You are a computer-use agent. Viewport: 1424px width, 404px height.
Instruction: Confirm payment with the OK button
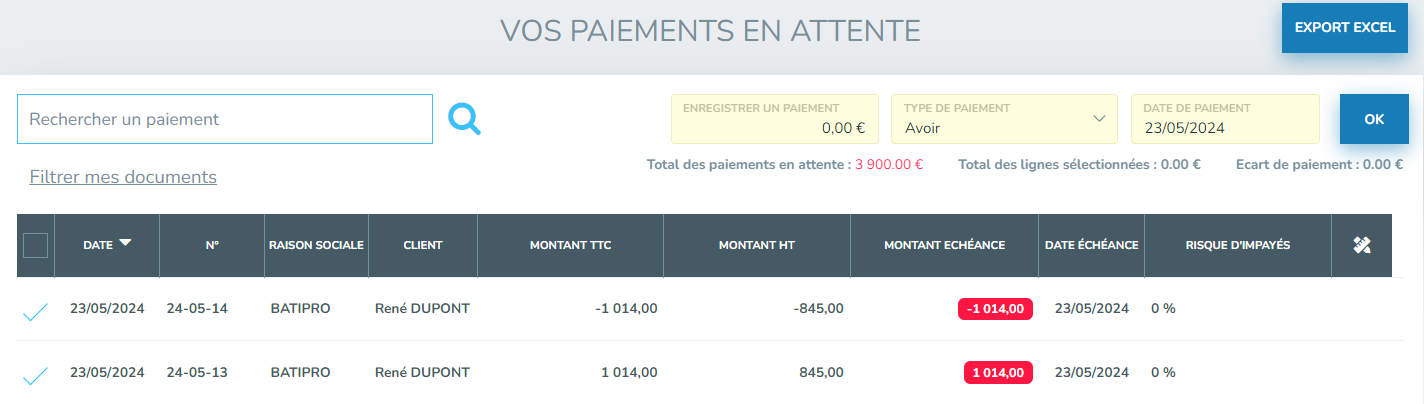[1374, 119]
